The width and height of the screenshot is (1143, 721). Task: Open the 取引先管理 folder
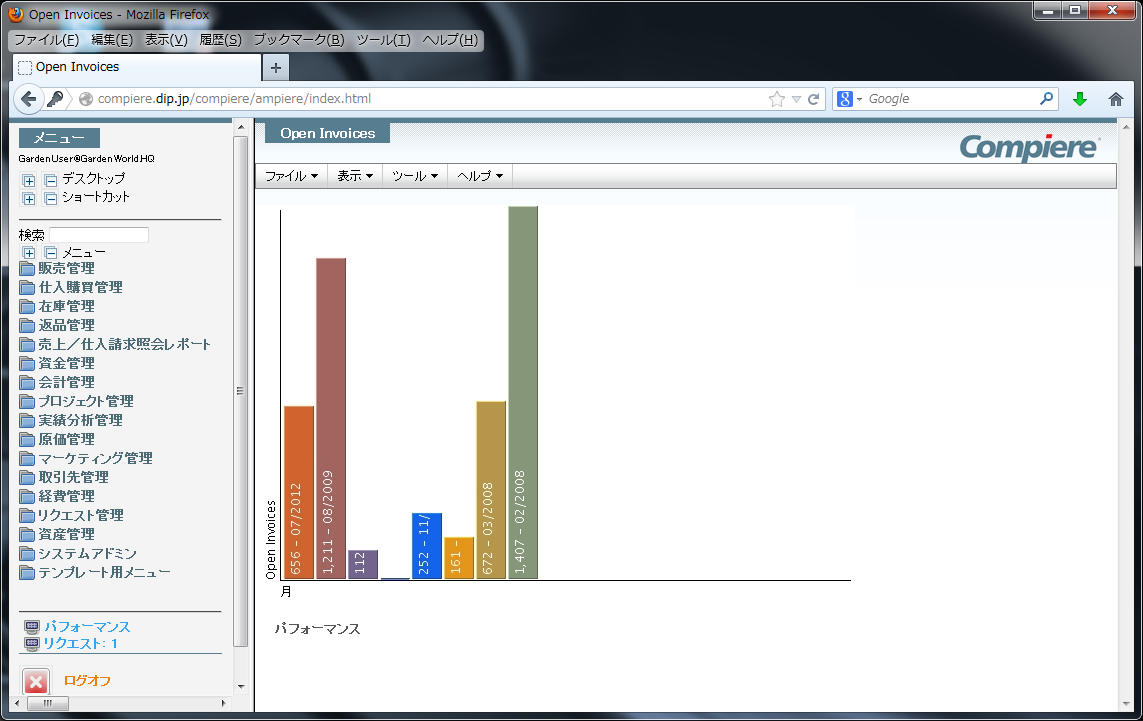[64, 477]
